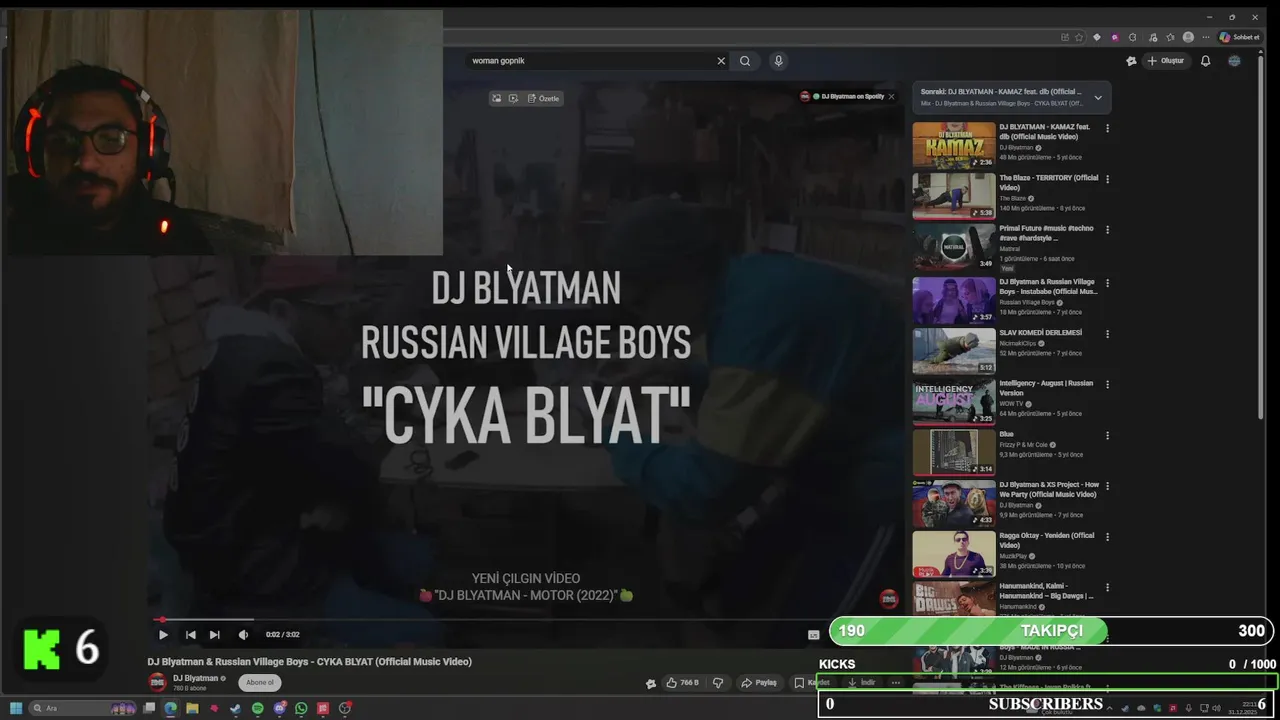This screenshot has width=1280, height=720.
Task: Open options for Intelligency August video
Action: [1107, 385]
